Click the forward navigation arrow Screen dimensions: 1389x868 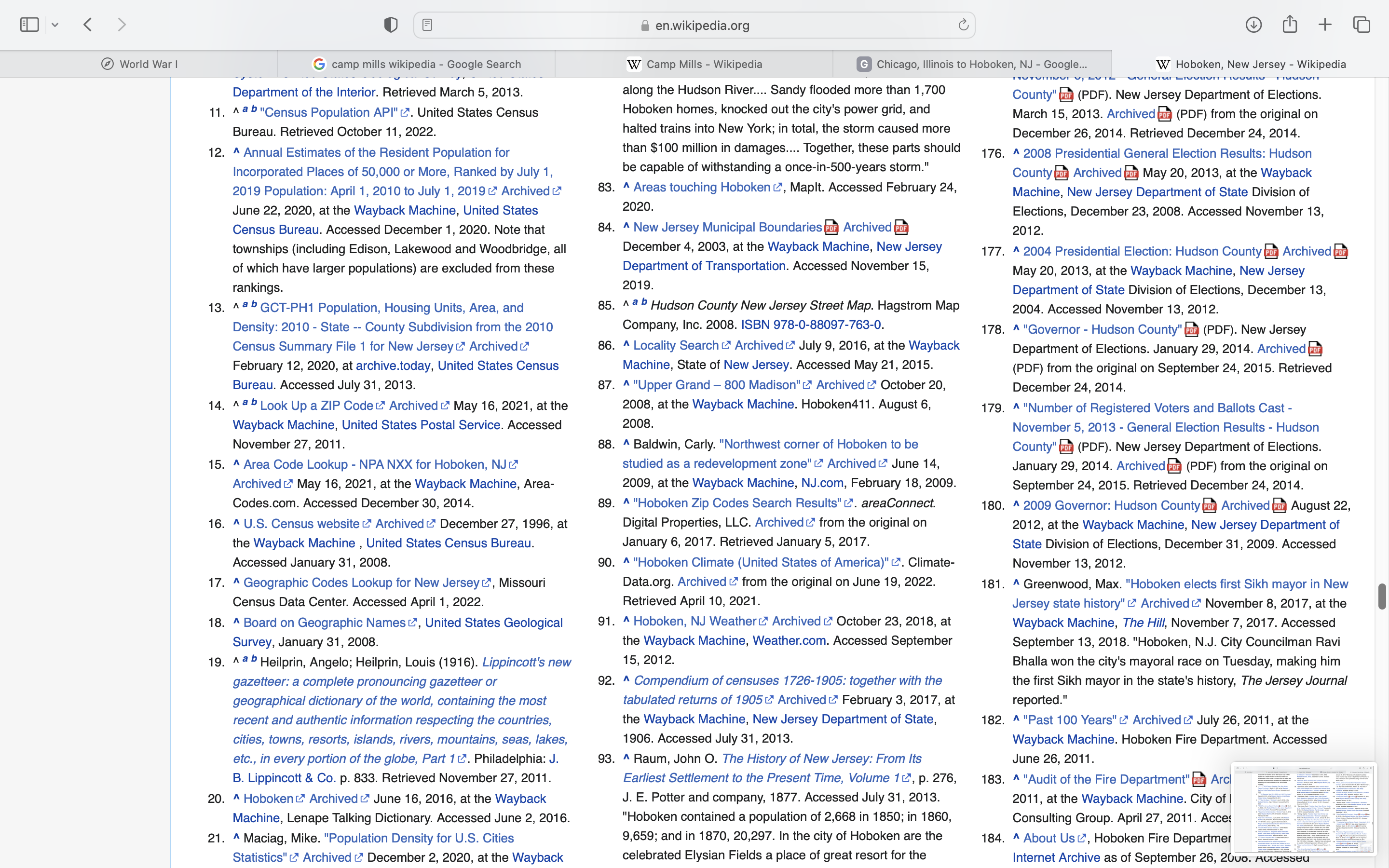click(x=122, y=25)
